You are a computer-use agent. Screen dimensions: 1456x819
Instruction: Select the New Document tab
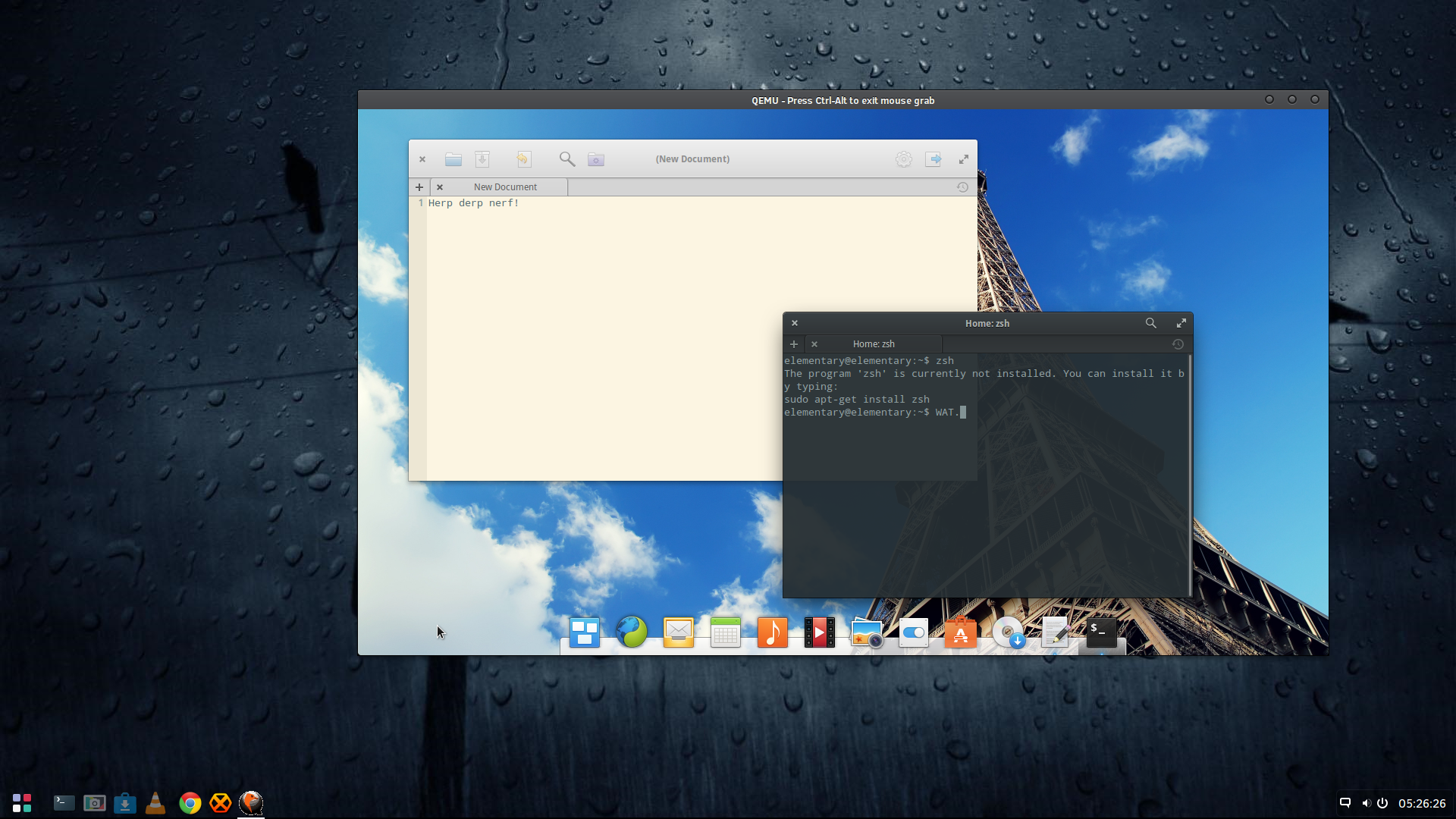tap(505, 187)
